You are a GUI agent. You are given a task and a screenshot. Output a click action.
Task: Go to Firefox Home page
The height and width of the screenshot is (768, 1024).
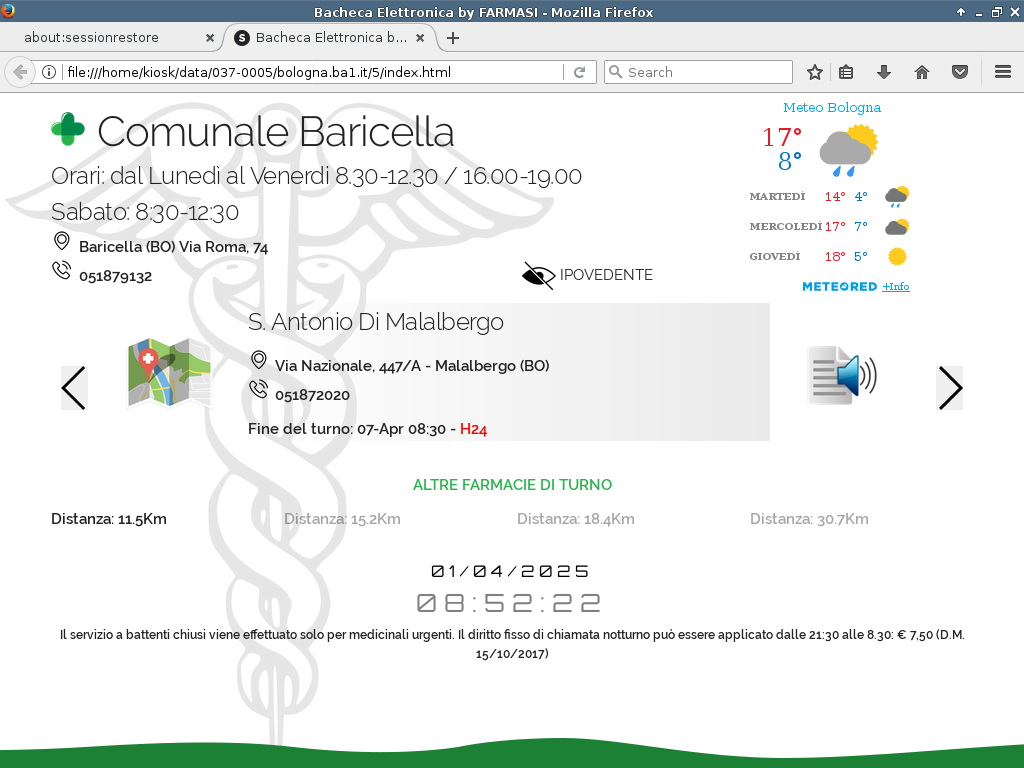(x=922, y=72)
